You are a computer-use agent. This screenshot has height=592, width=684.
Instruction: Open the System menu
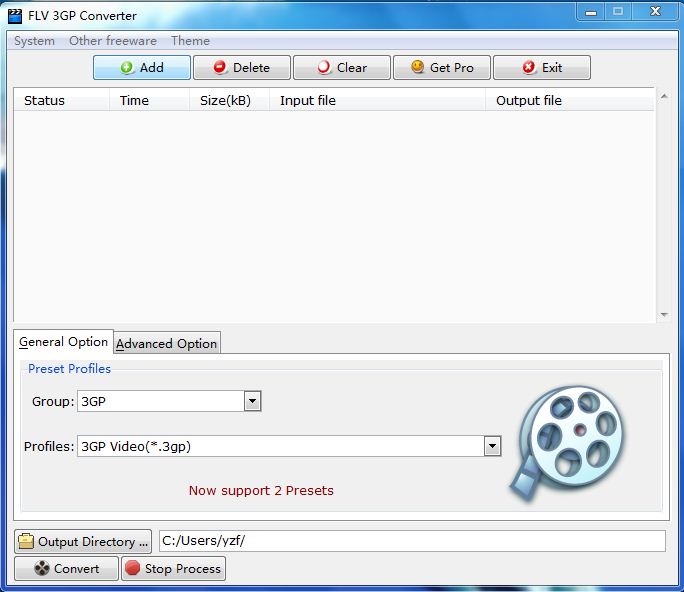tap(34, 41)
